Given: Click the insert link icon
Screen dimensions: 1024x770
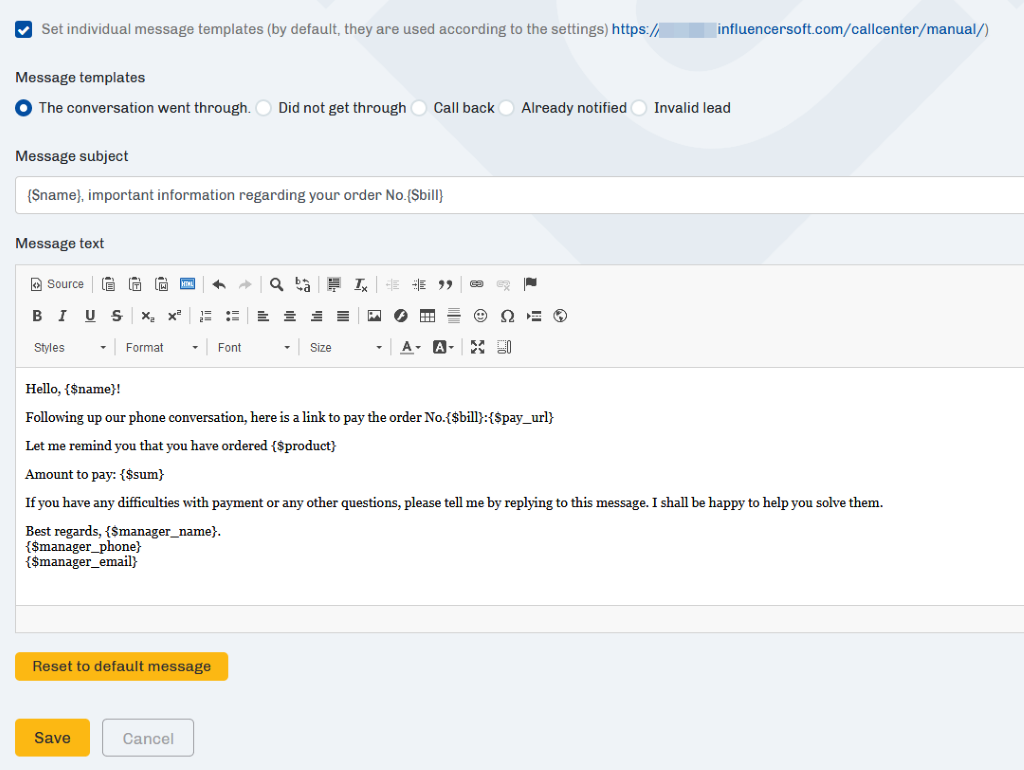Looking at the screenshot, I should click(x=477, y=284).
